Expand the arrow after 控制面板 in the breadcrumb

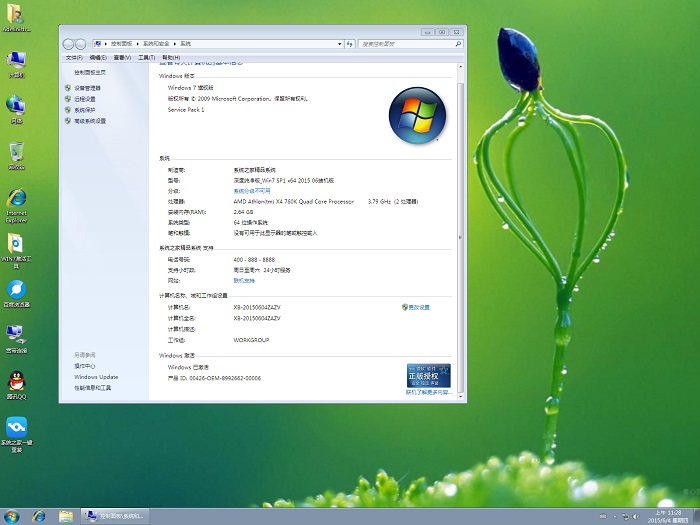(x=139, y=44)
